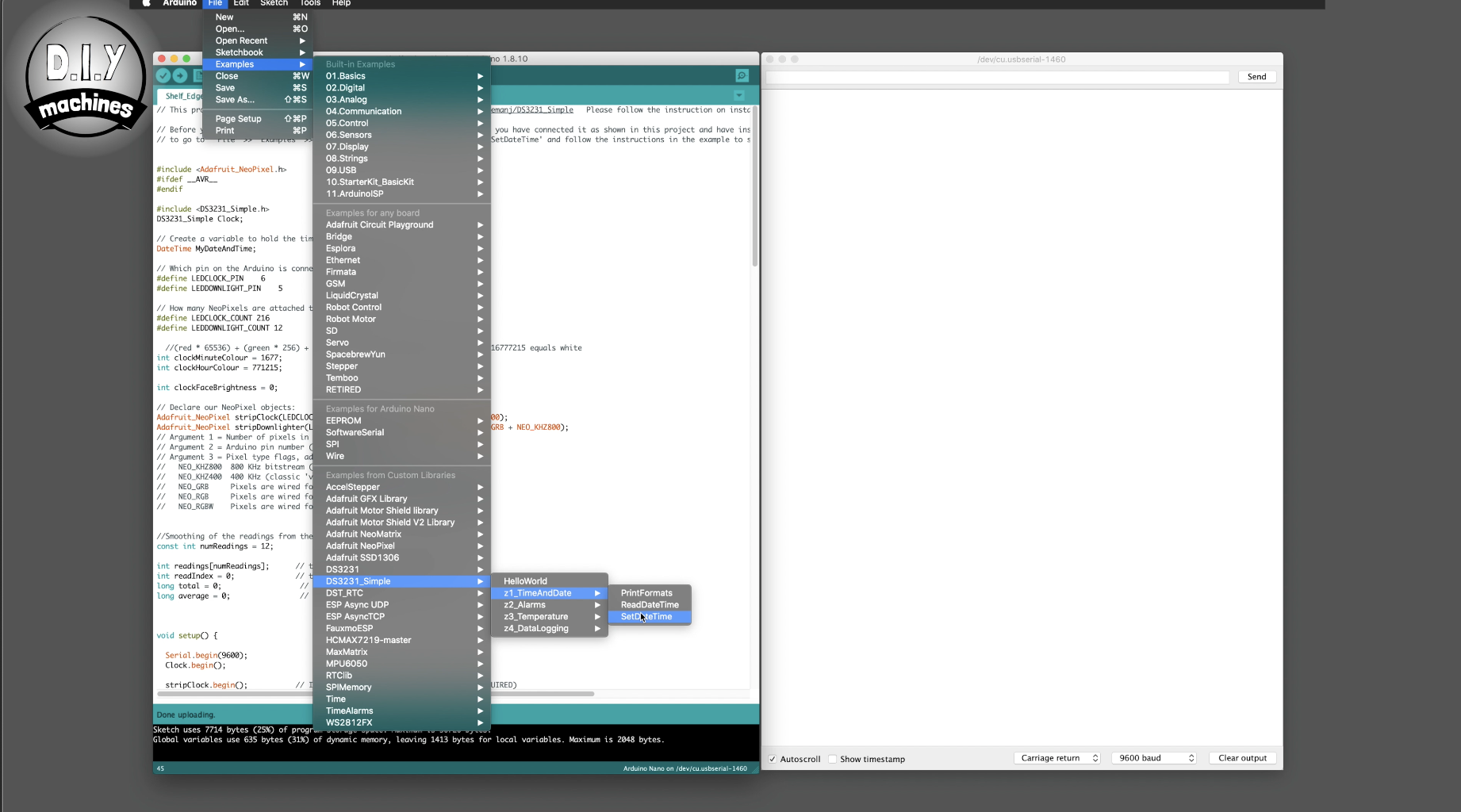Open the DST_RTC examples submenu

(402, 593)
